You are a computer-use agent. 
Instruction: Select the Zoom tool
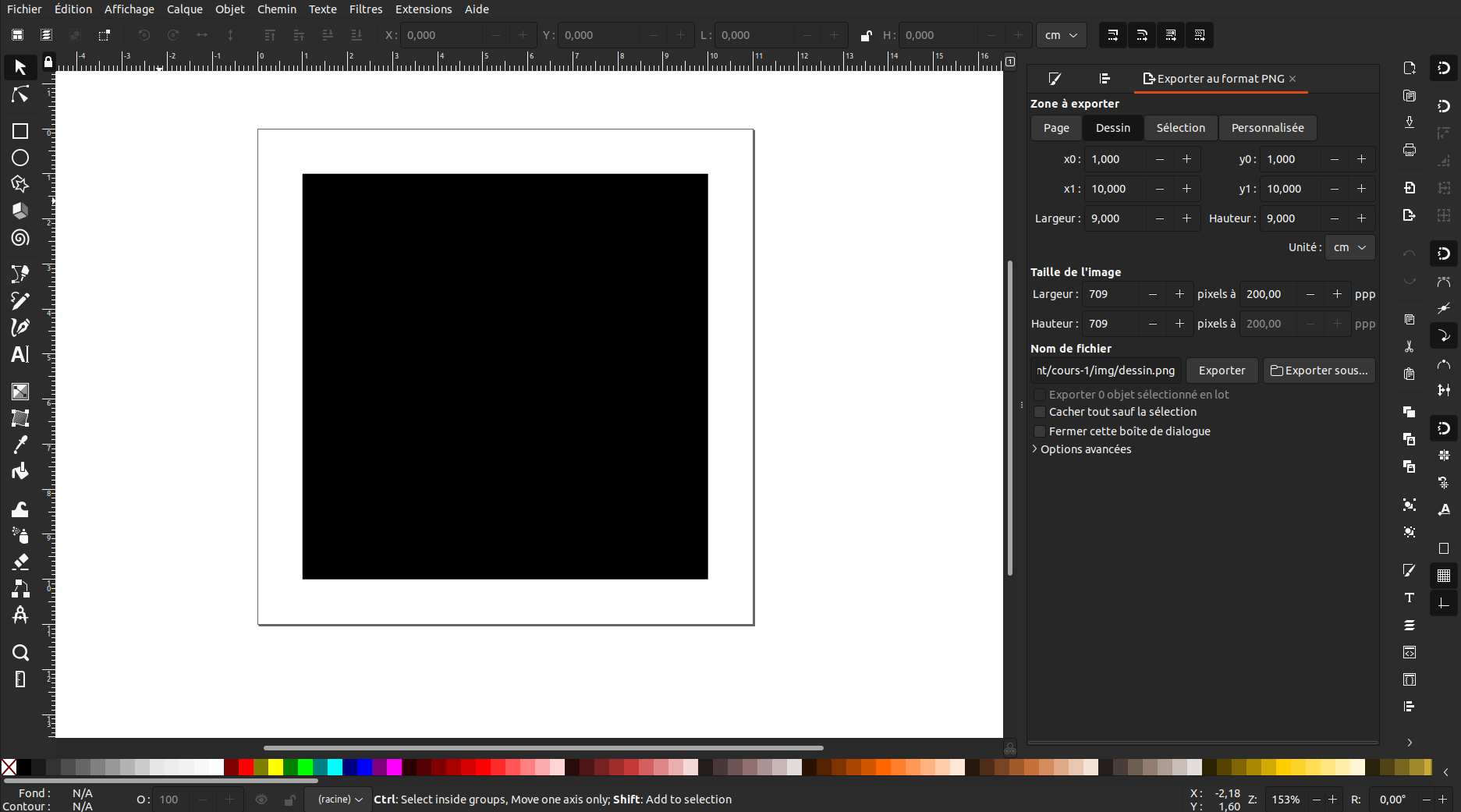[x=20, y=653]
